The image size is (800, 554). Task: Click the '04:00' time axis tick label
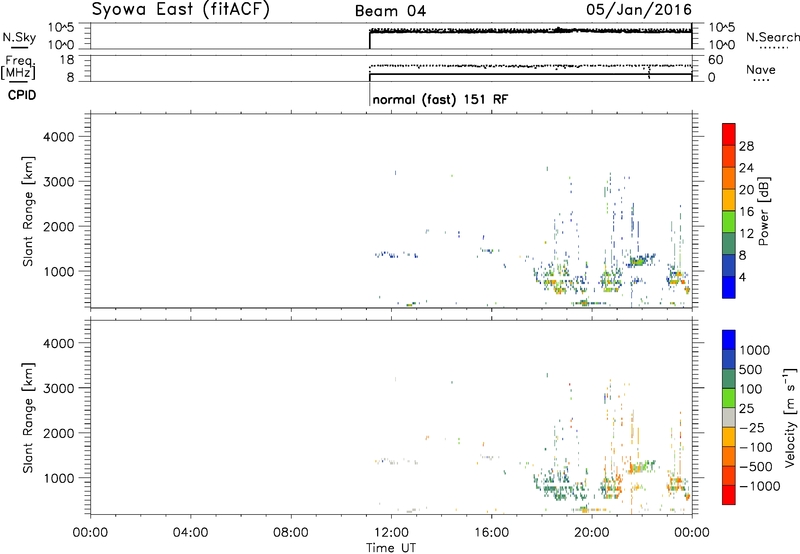tap(191, 533)
